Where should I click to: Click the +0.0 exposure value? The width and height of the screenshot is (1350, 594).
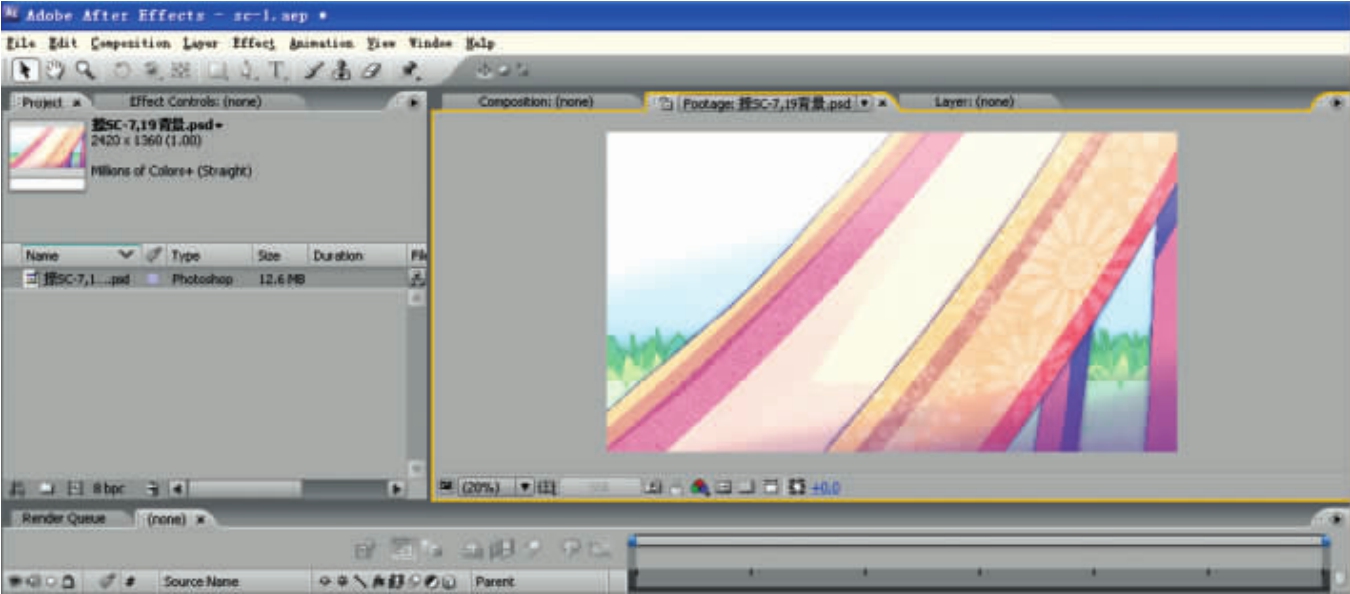826,487
